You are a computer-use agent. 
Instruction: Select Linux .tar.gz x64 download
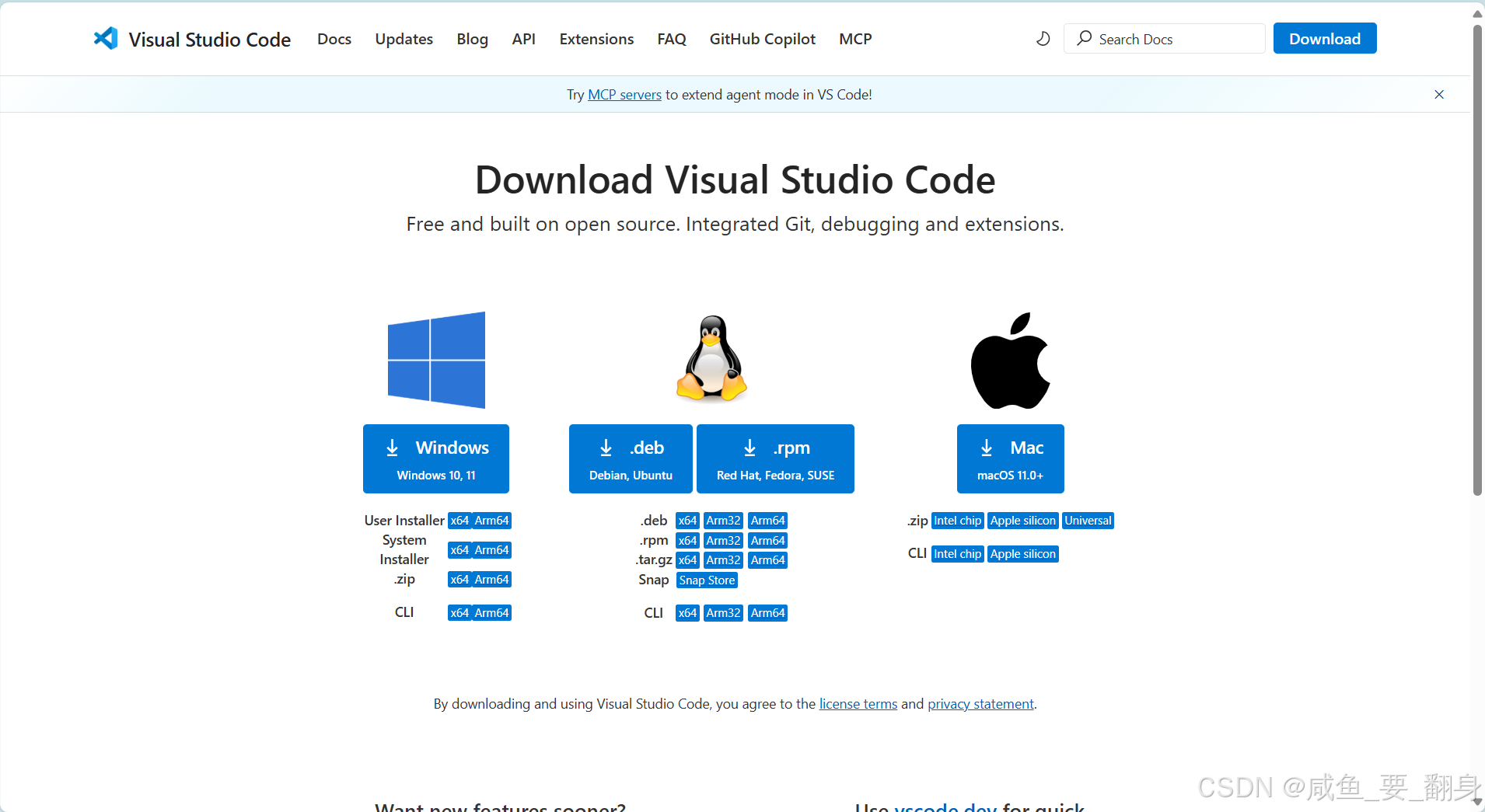click(687, 560)
